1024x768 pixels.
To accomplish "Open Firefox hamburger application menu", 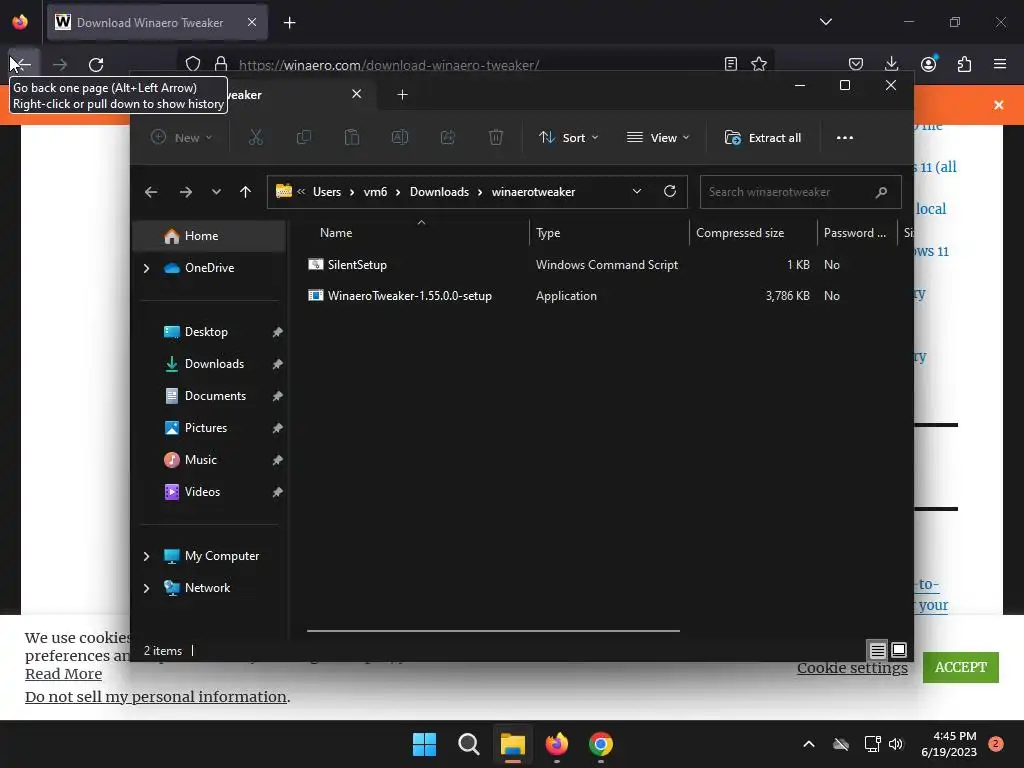I will coord(1000,64).
